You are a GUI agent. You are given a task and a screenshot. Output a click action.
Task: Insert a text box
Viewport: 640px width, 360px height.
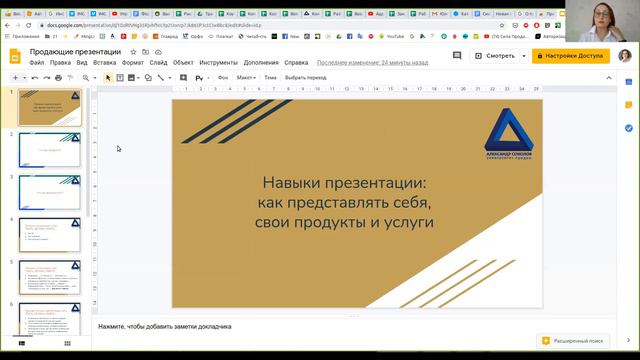120,78
